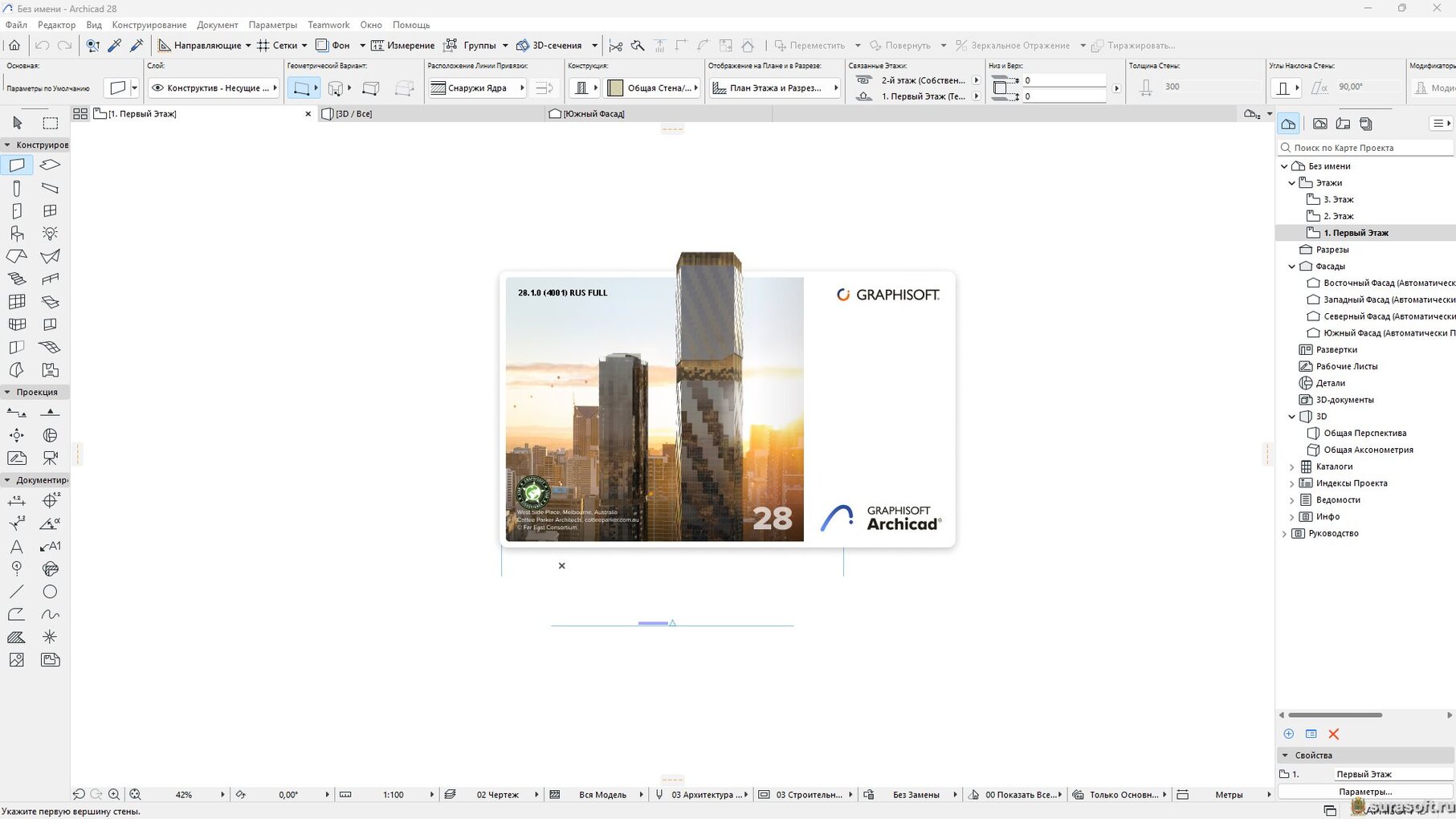
Task: Click the Параметры... button in properties
Action: pos(1365,792)
